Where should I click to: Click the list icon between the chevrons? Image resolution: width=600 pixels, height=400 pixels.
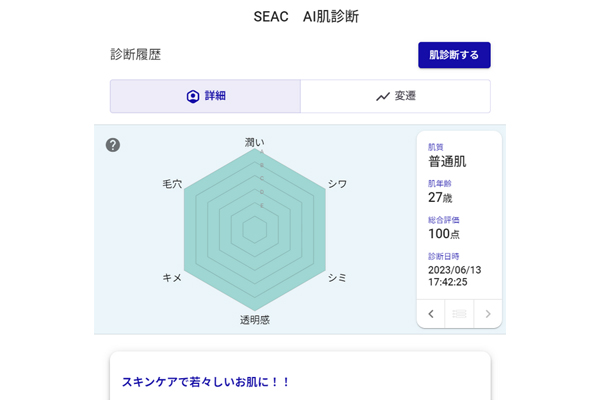click(459, 314)
